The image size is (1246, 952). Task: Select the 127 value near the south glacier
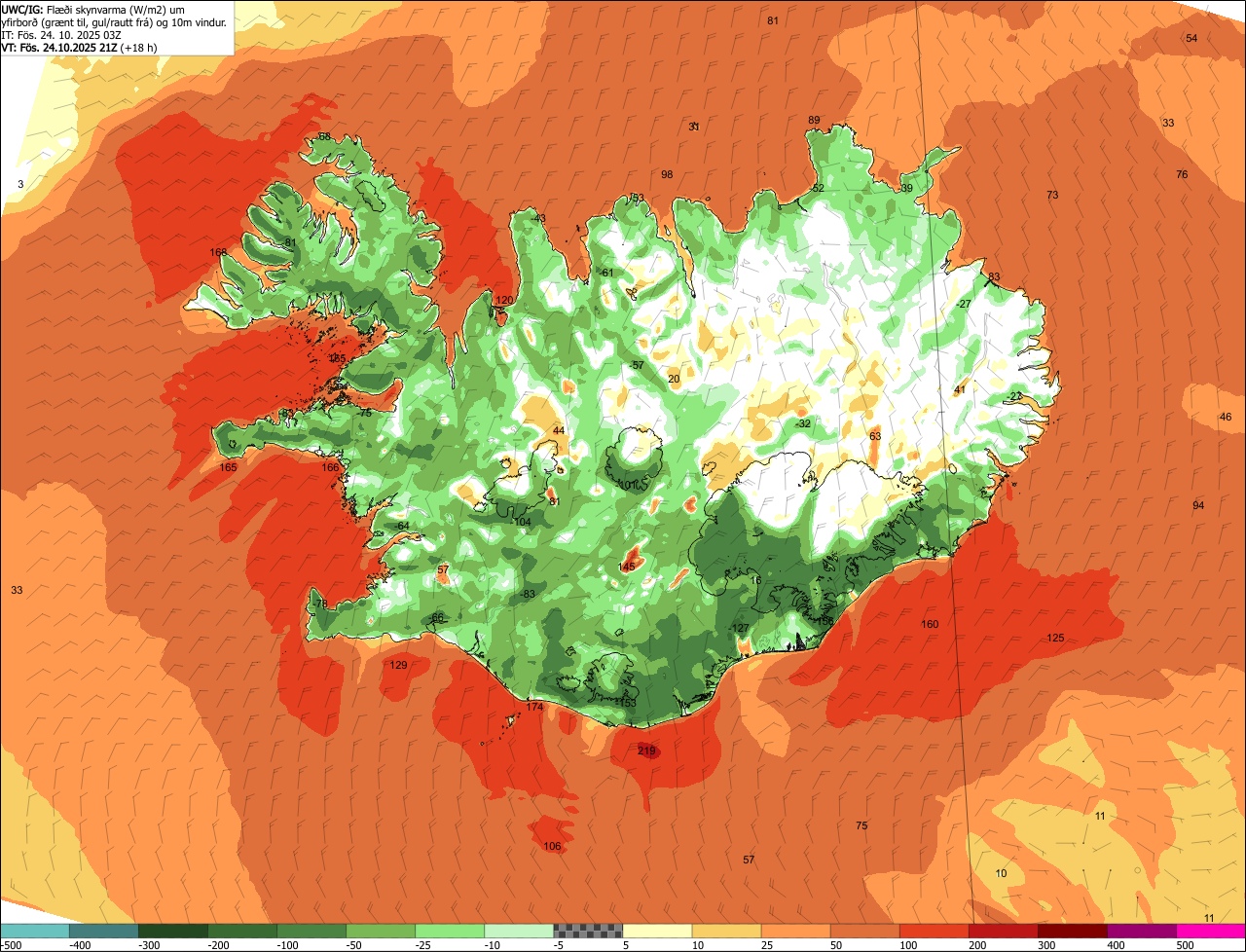pyautogui.click(x=741, y=628)
